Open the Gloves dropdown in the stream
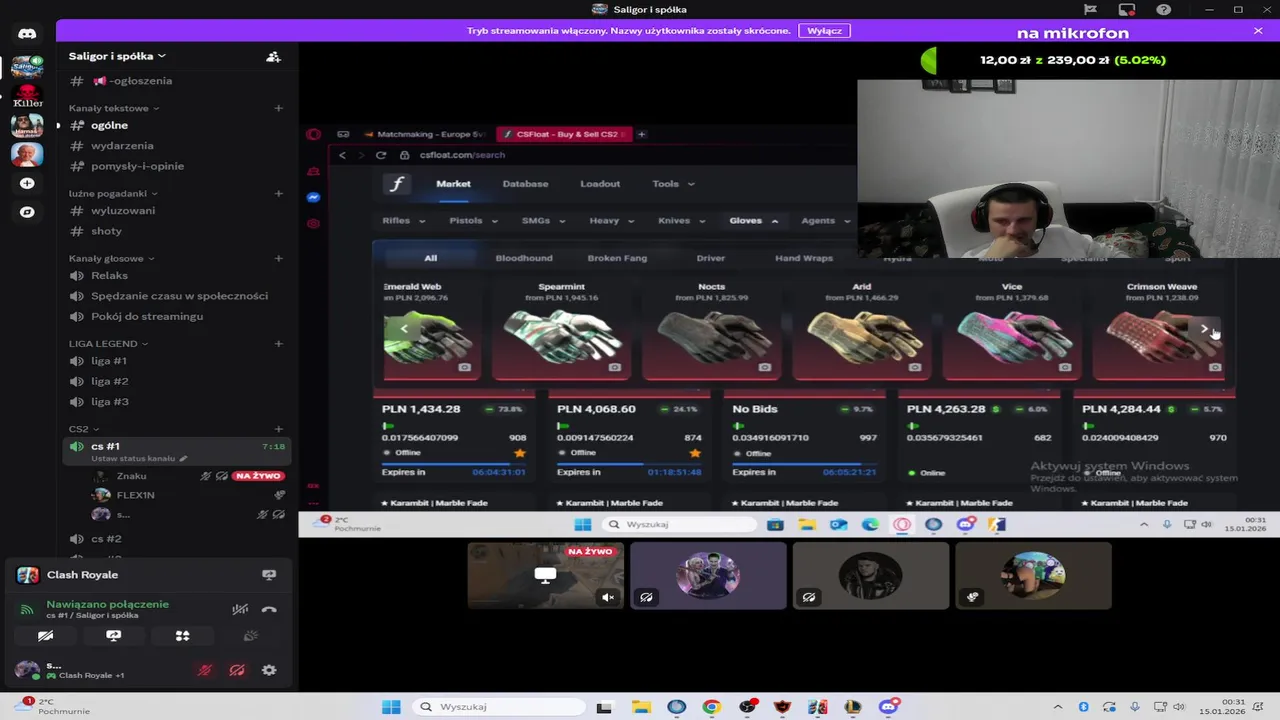Screen dimensions: 1280x720 [754, 221]
